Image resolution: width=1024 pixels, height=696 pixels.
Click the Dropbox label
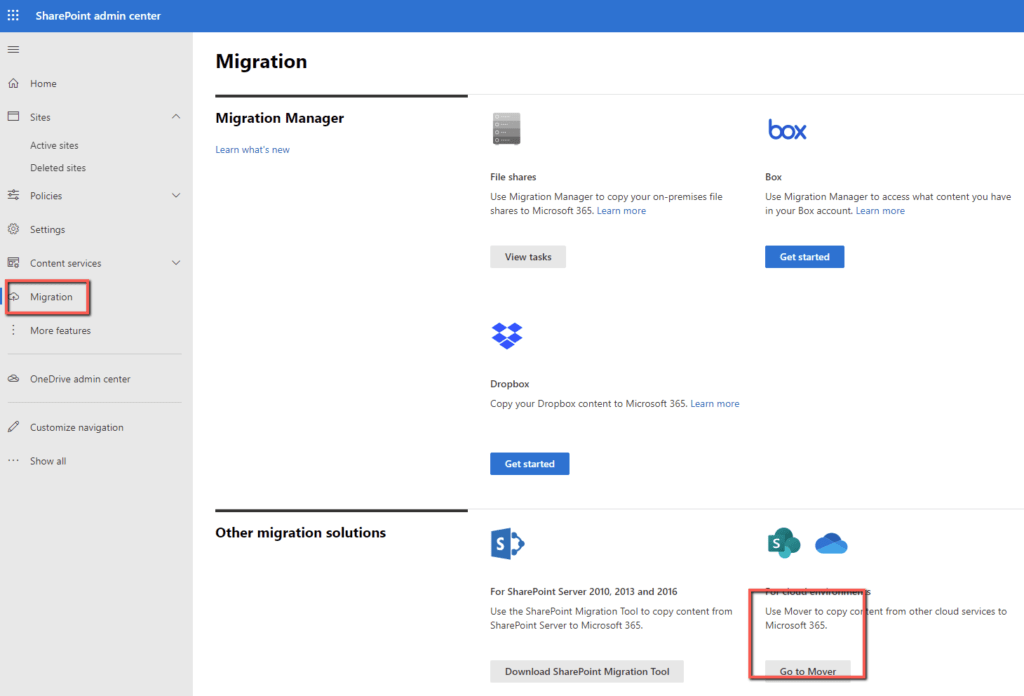pyautogui.click(x=509, y=384)
